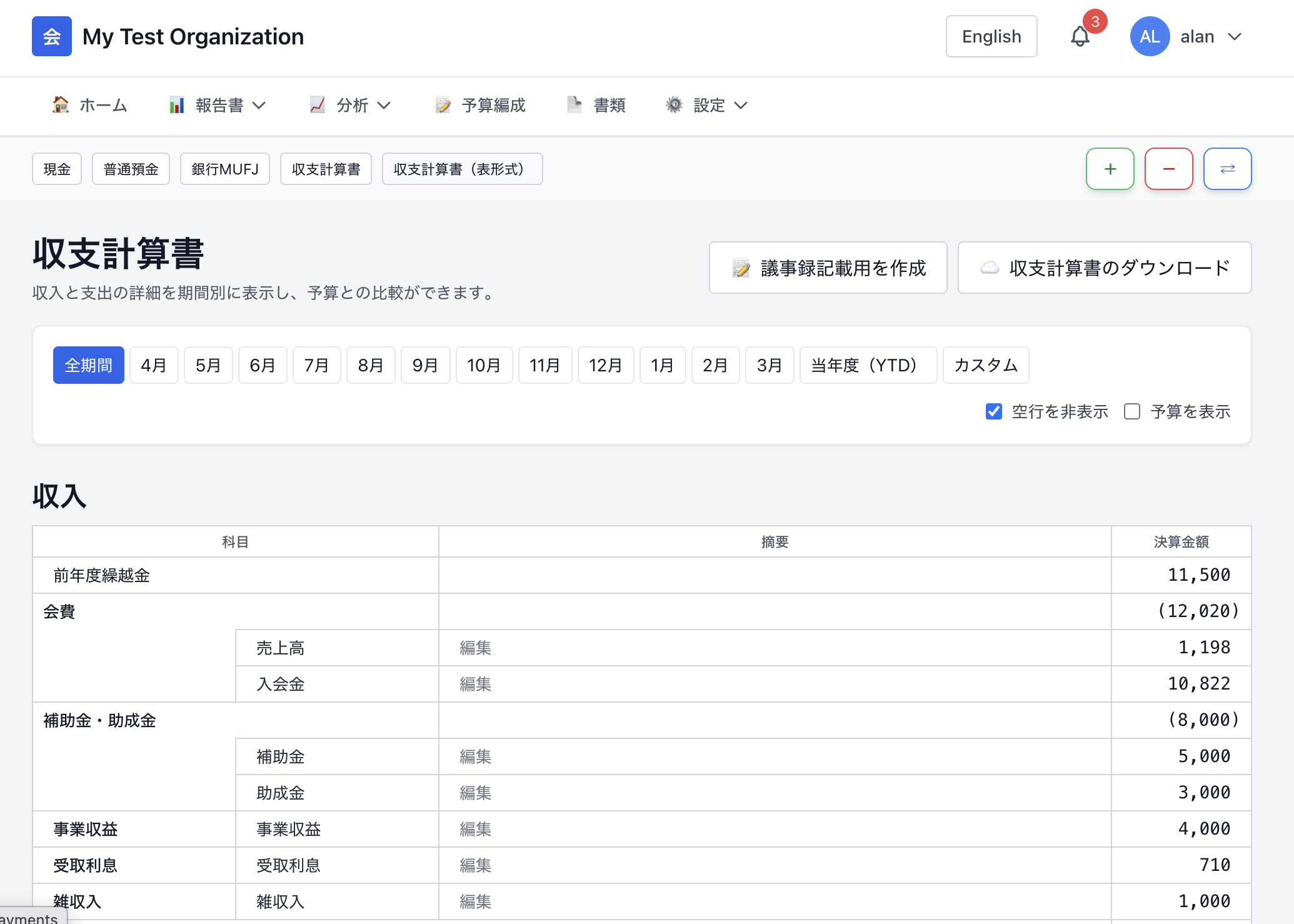This screenshot has width=1294, height=924.
Task: Open 予算編成 with the pencil-notepad icon
Action: click(443, 105)
